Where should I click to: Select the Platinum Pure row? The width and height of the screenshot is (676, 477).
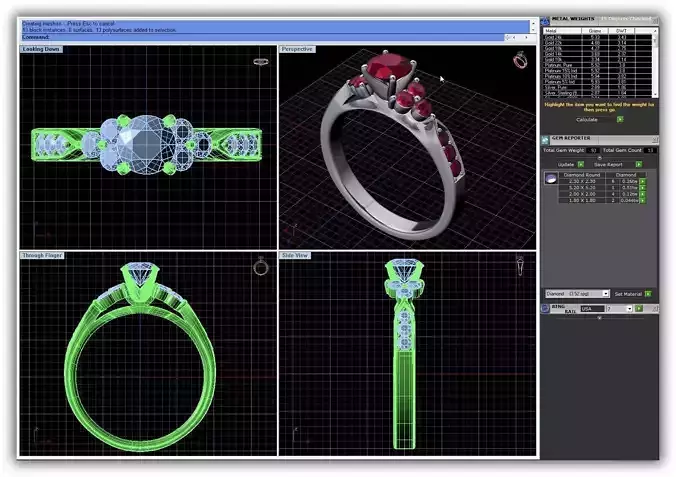pyautogui.click(x=597, y=65)
